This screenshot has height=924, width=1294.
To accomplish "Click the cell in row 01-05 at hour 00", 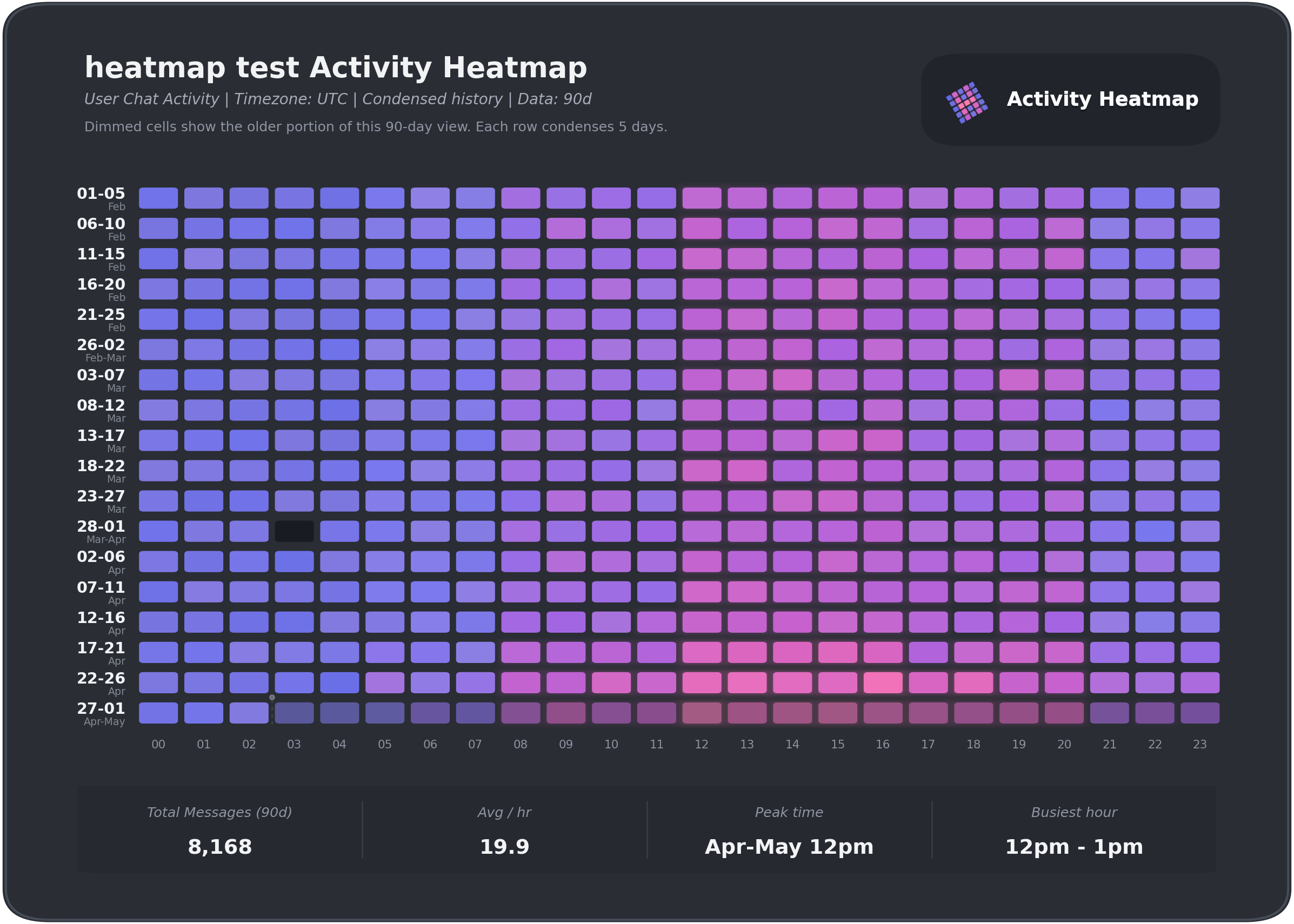I will [x=158, y=198].
